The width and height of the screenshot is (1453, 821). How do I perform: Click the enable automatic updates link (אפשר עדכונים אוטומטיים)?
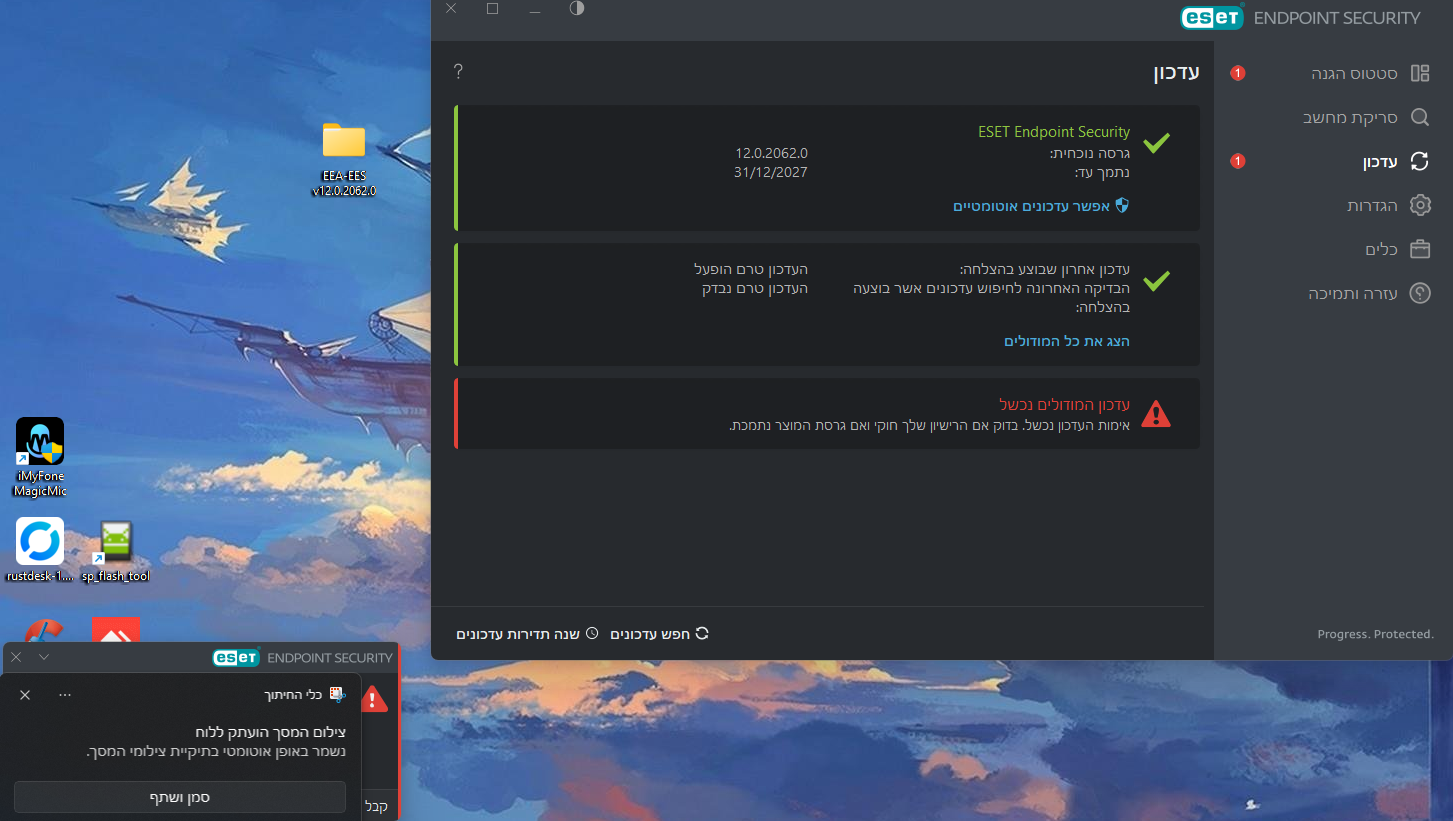pyautogui.click(x=1040, y=206)
